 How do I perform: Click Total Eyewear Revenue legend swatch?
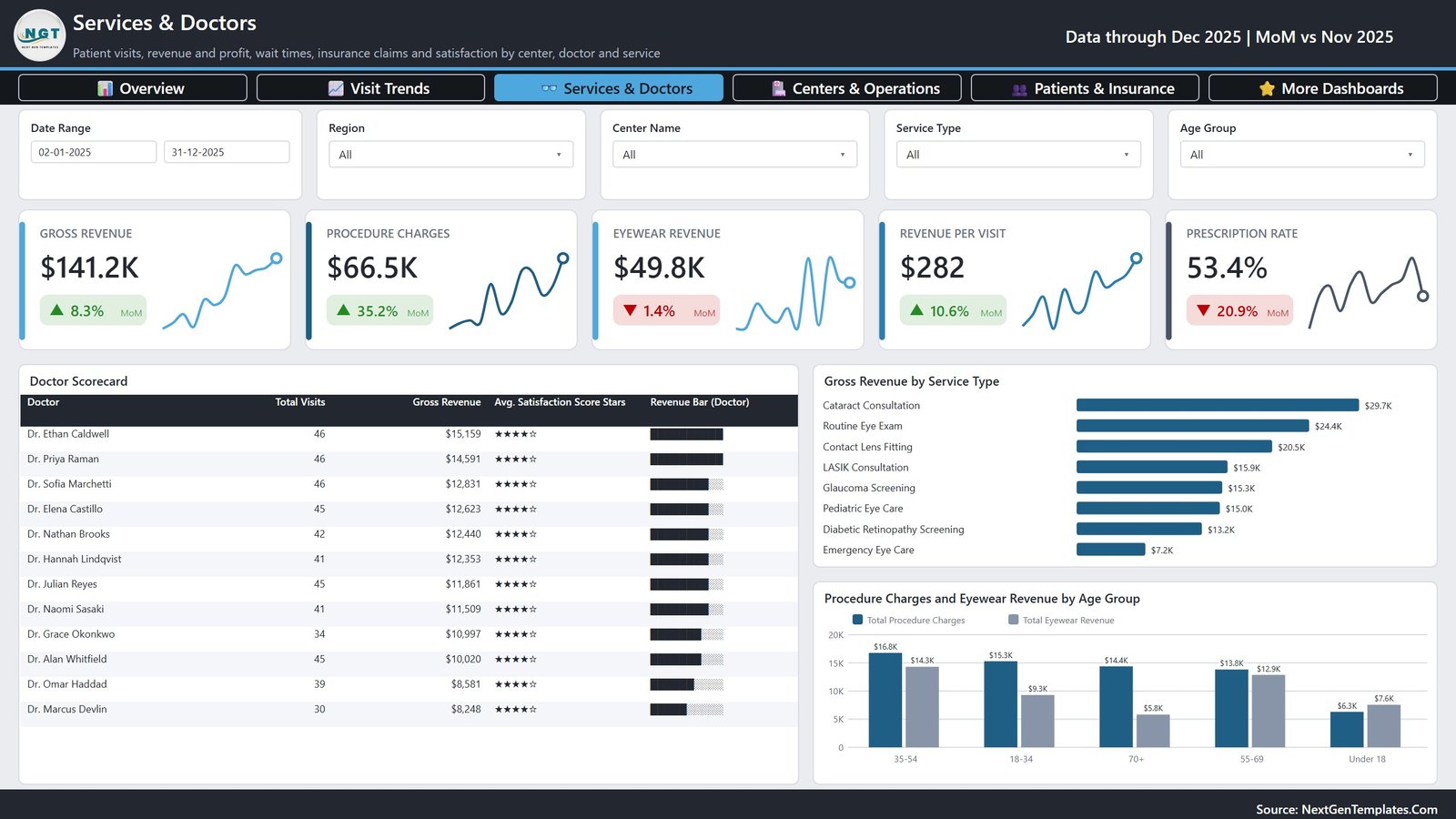click(x=1013, y=620)
